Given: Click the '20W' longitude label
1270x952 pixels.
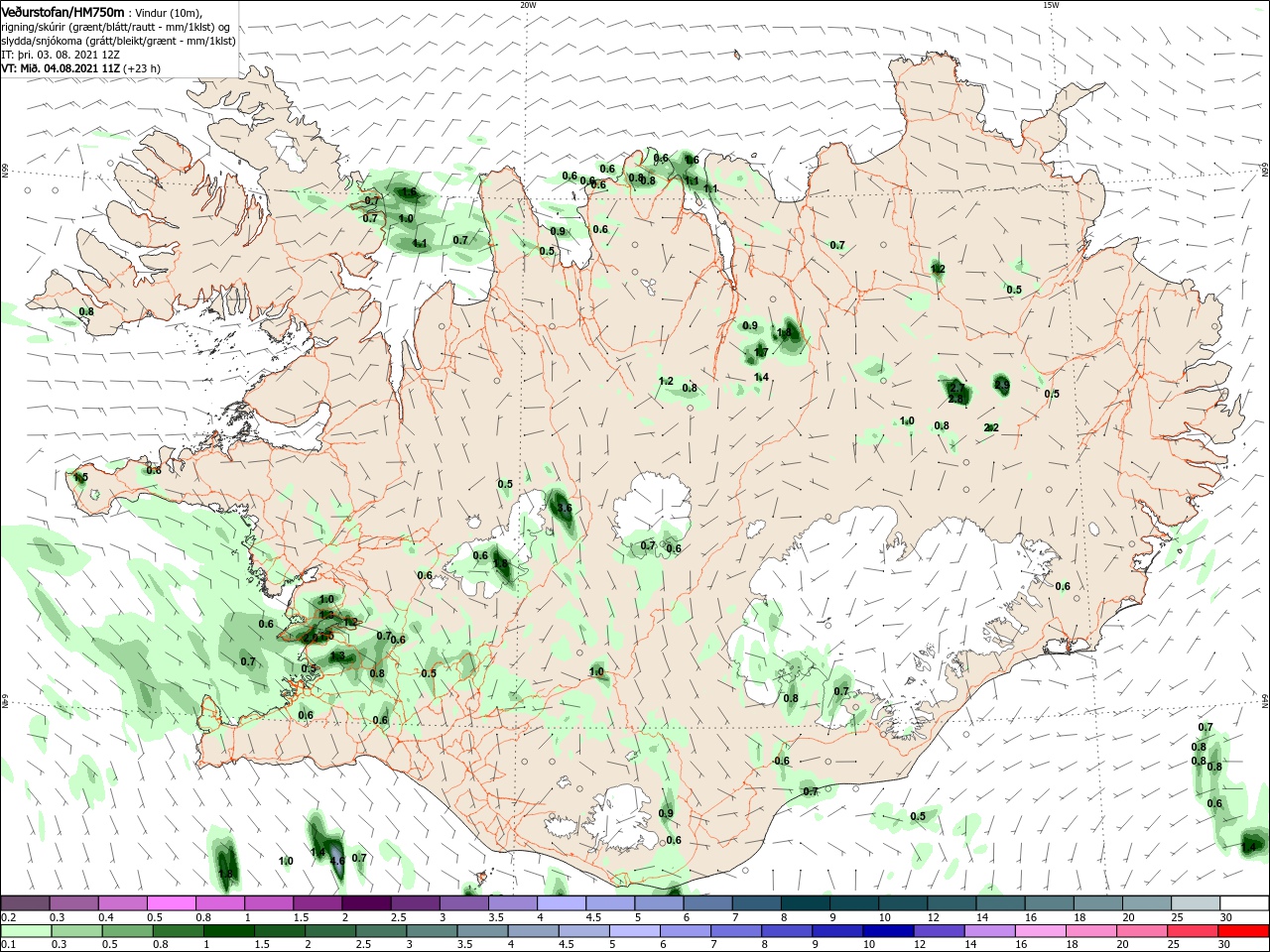Looking at the screenshot, I should tap(528, 4).
